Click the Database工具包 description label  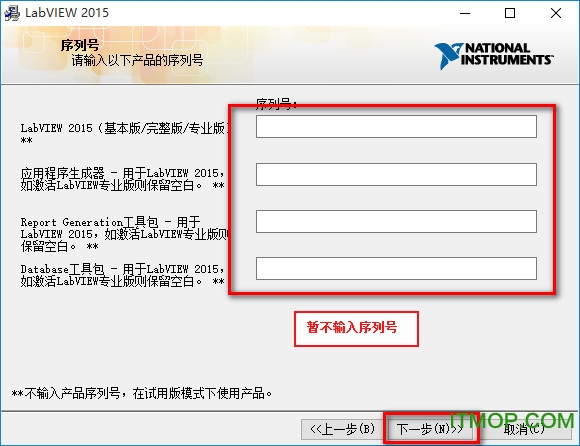click(x=122, y=275)
